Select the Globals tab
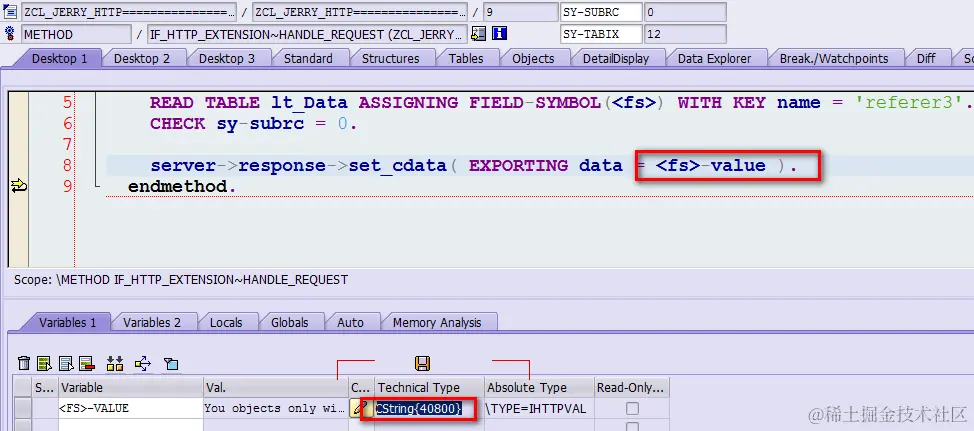The height and width of the screenshot is (431, 974). click(289, 322)
